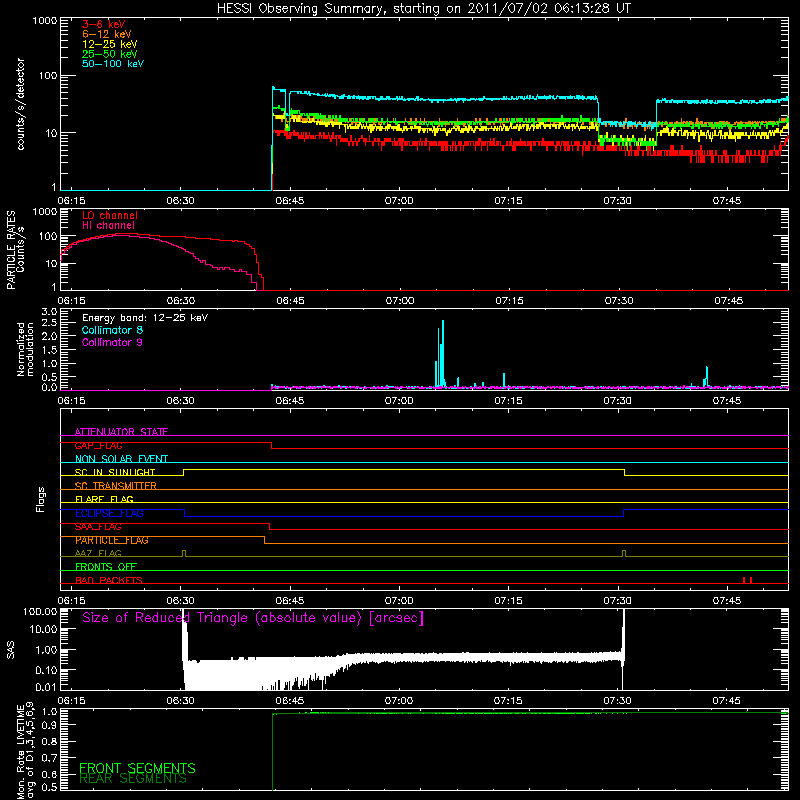Select the SC_IN_SUNLIGHT flag label
800x800 pixels.
pyautogui.click(x=115, y=472)
